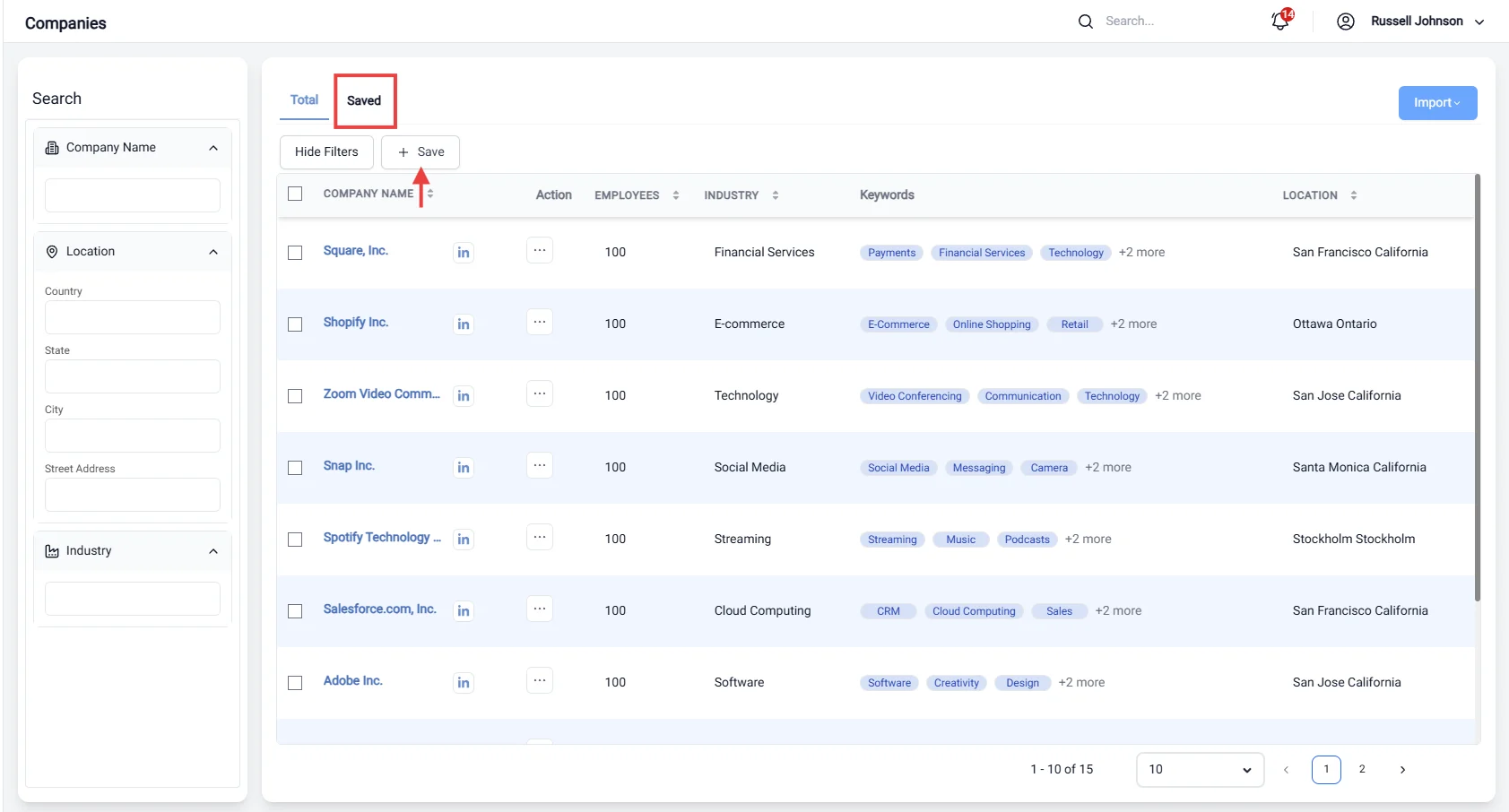The image size is (1509, 812).
Task: Open Russell Johnson account dropdown chevron
Action: [x=1479, y=22]
